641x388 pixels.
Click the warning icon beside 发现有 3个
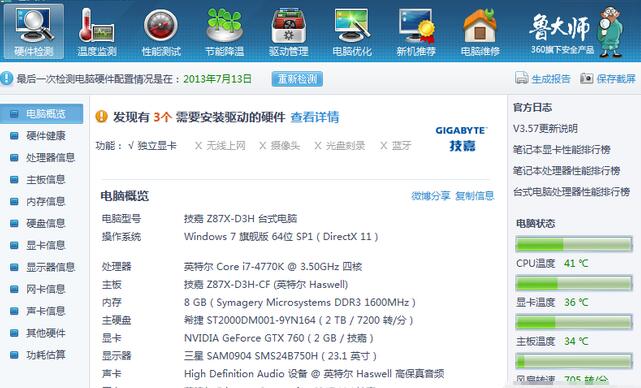pyautogui.click(x=101, y=117)
